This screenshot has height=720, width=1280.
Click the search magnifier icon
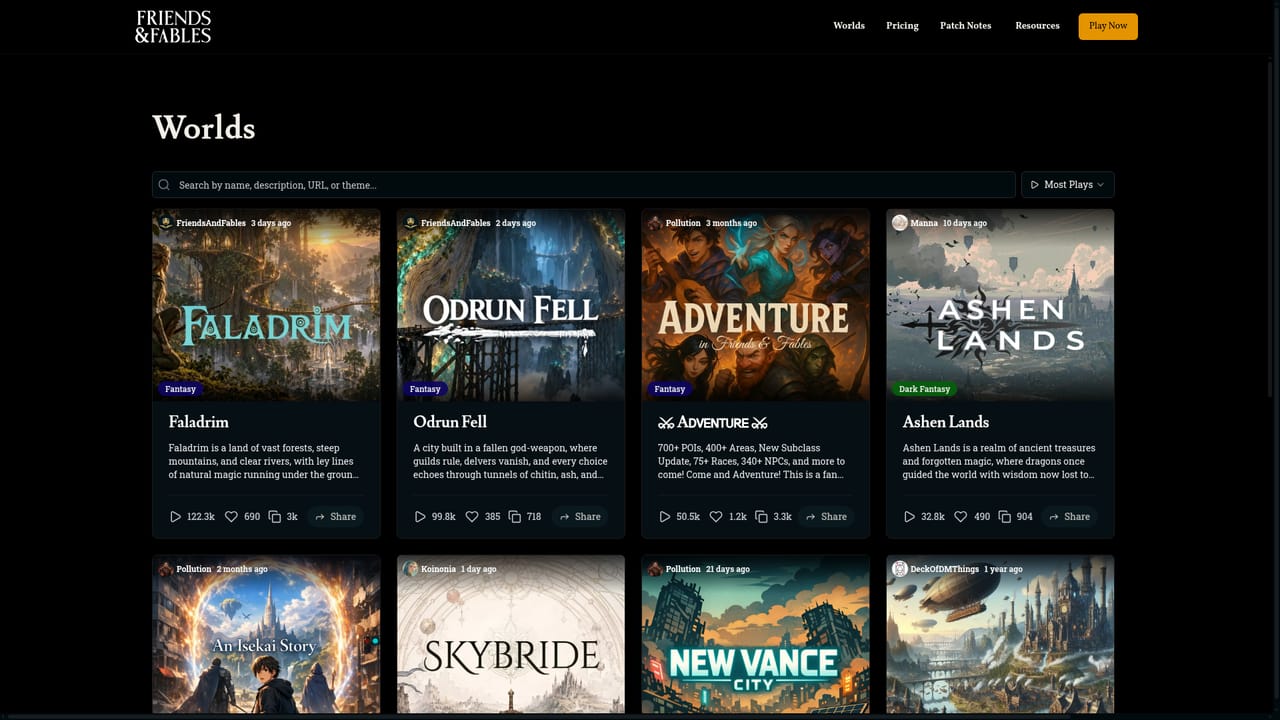point(165,185)
